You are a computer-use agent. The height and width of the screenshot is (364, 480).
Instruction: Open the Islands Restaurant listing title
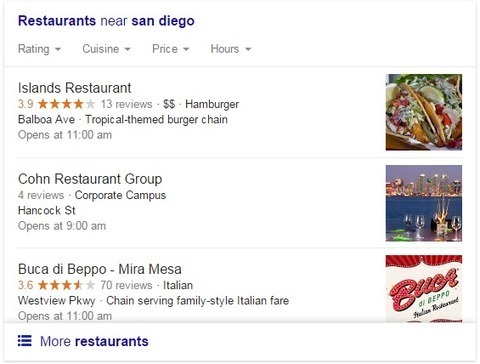pyautogui.click(x=75, y=88)
